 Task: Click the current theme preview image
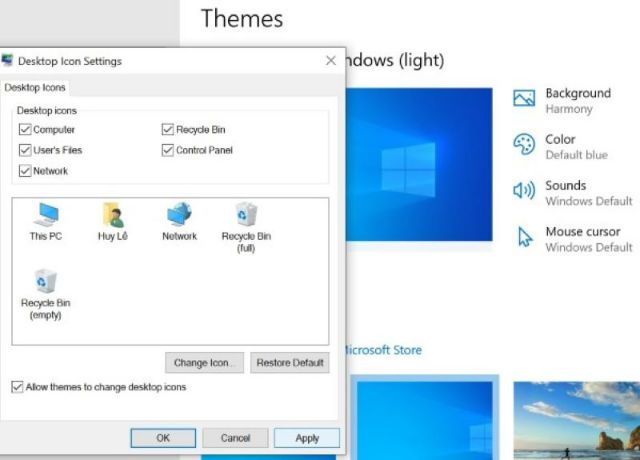tap(419, 164)
